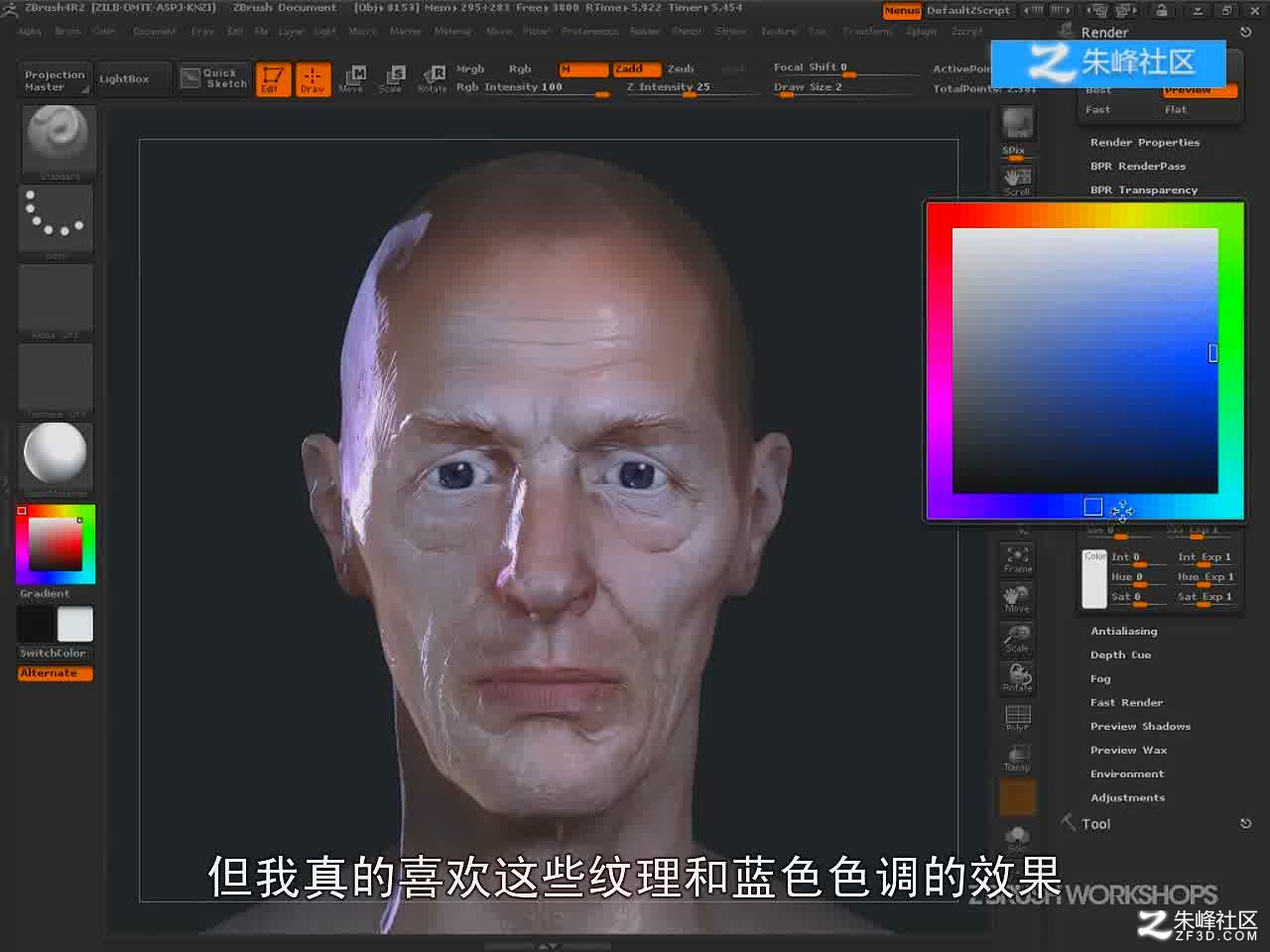Click the Rotate transform icon in top shelf
Viewport: 1270px width, 952px height.
[x=433, y=78]
